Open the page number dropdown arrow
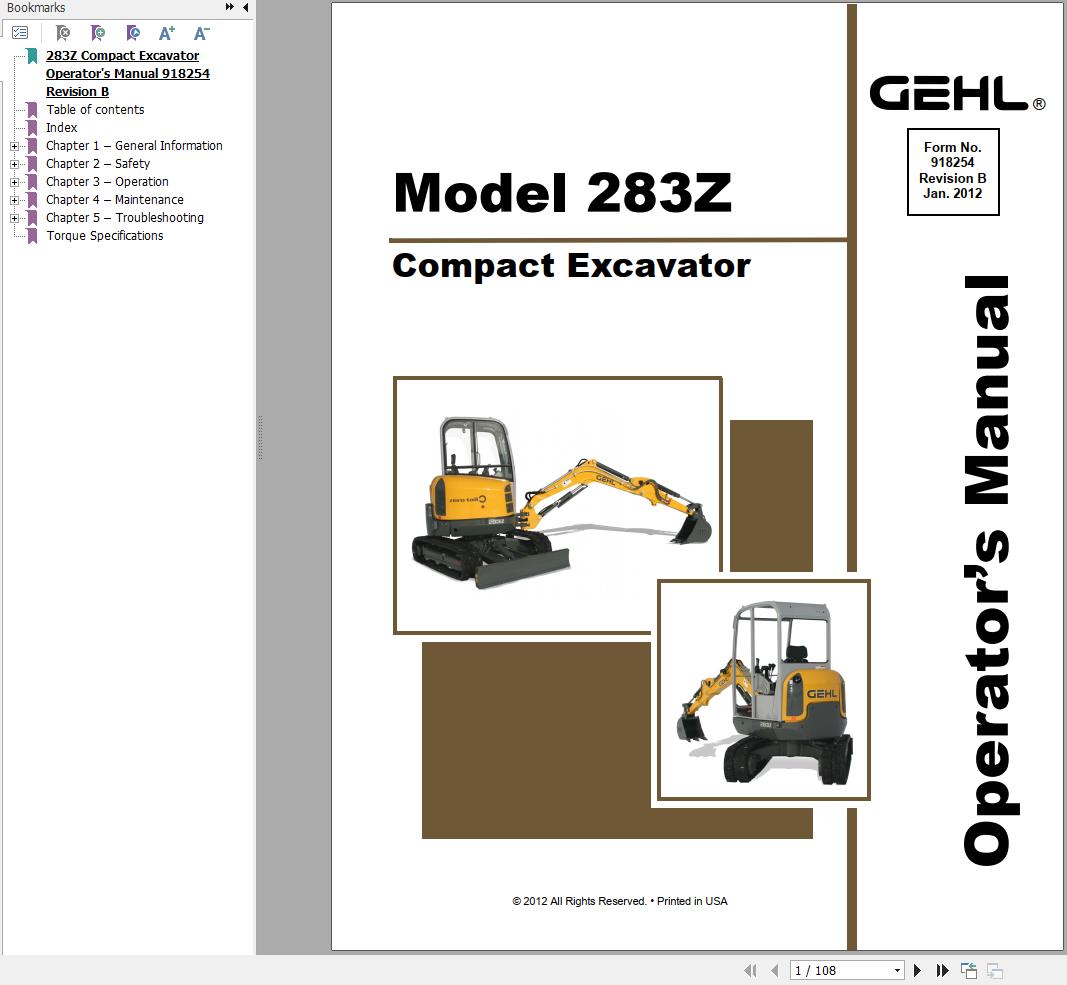 click(898, 971)
